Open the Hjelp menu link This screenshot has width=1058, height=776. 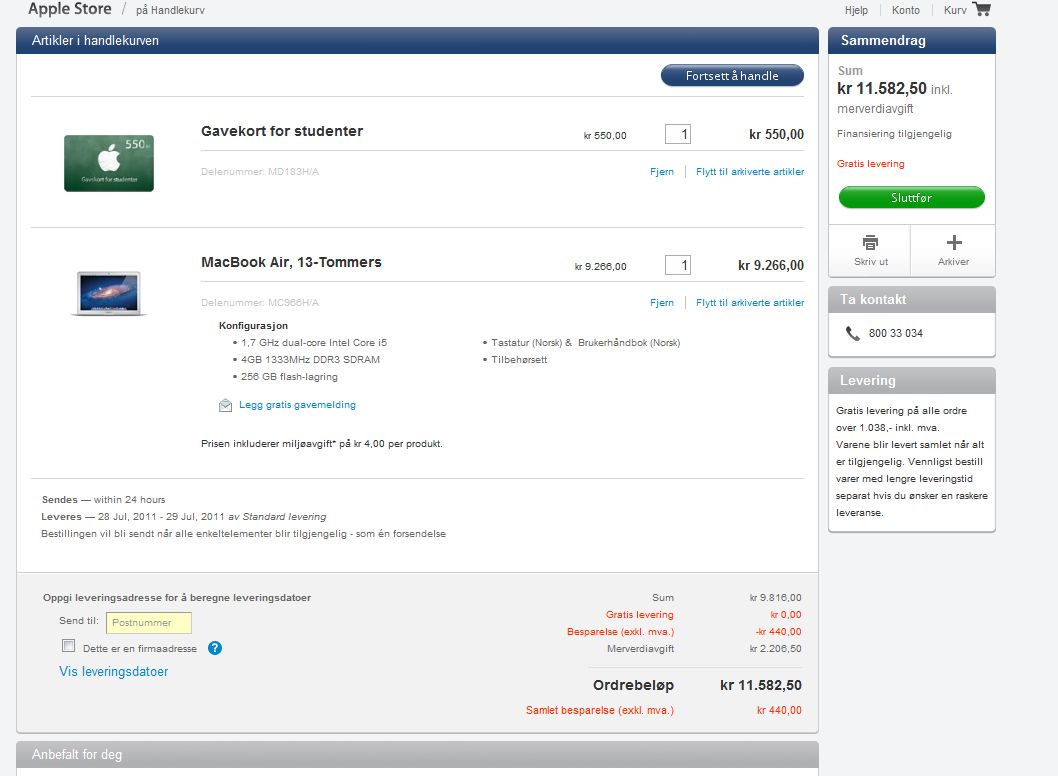856,10
